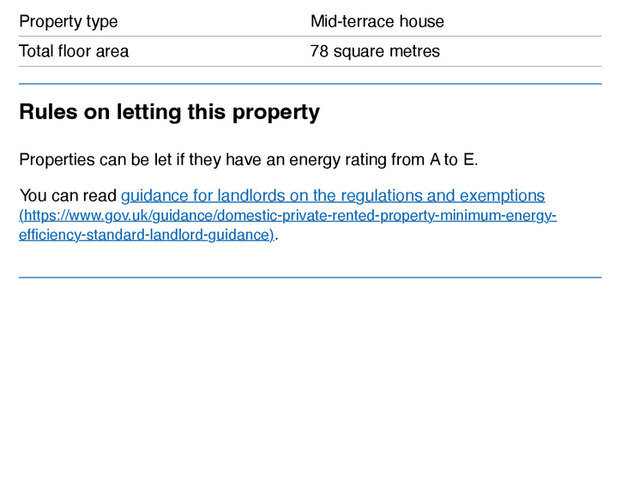
Task: Open the guidance for landlords link
Action: (332, 196)
